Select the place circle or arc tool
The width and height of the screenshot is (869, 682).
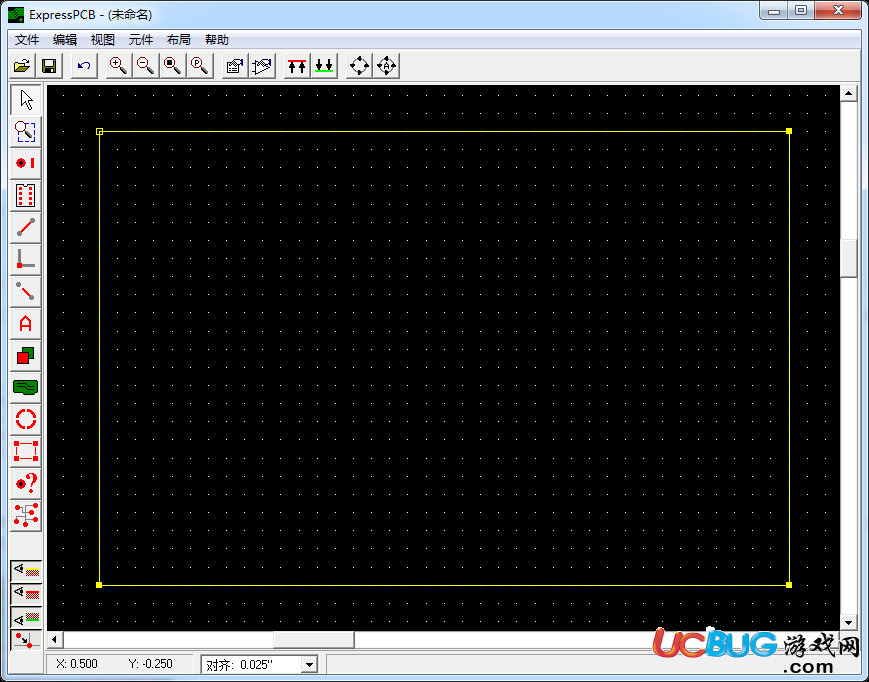25,419
